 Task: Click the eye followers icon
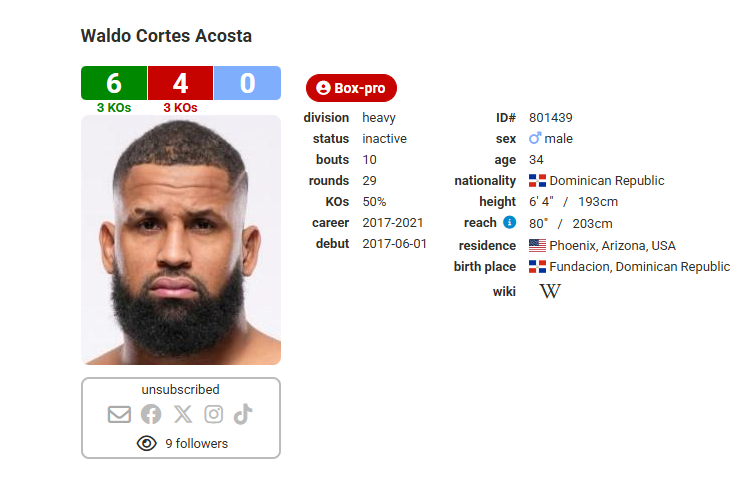click(147, 443)
